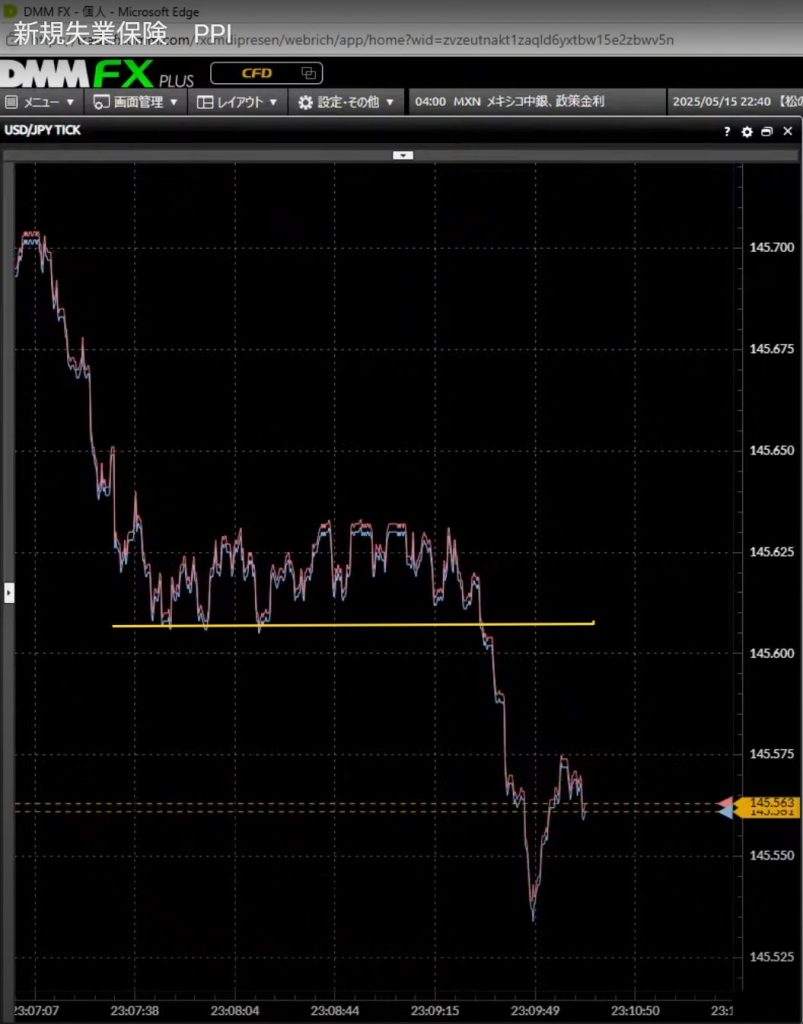The image size is (803, 1024).
Task: Expand the left side panel arrow
Action: pos(9,593)
